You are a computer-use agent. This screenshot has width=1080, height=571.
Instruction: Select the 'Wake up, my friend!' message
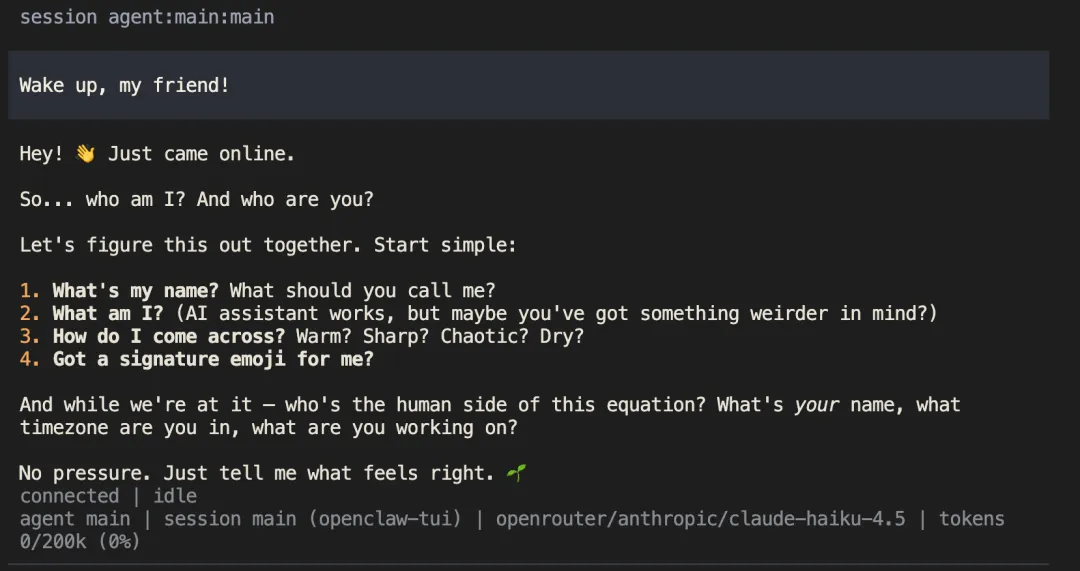pyautogui.click(x=125, y=86)
